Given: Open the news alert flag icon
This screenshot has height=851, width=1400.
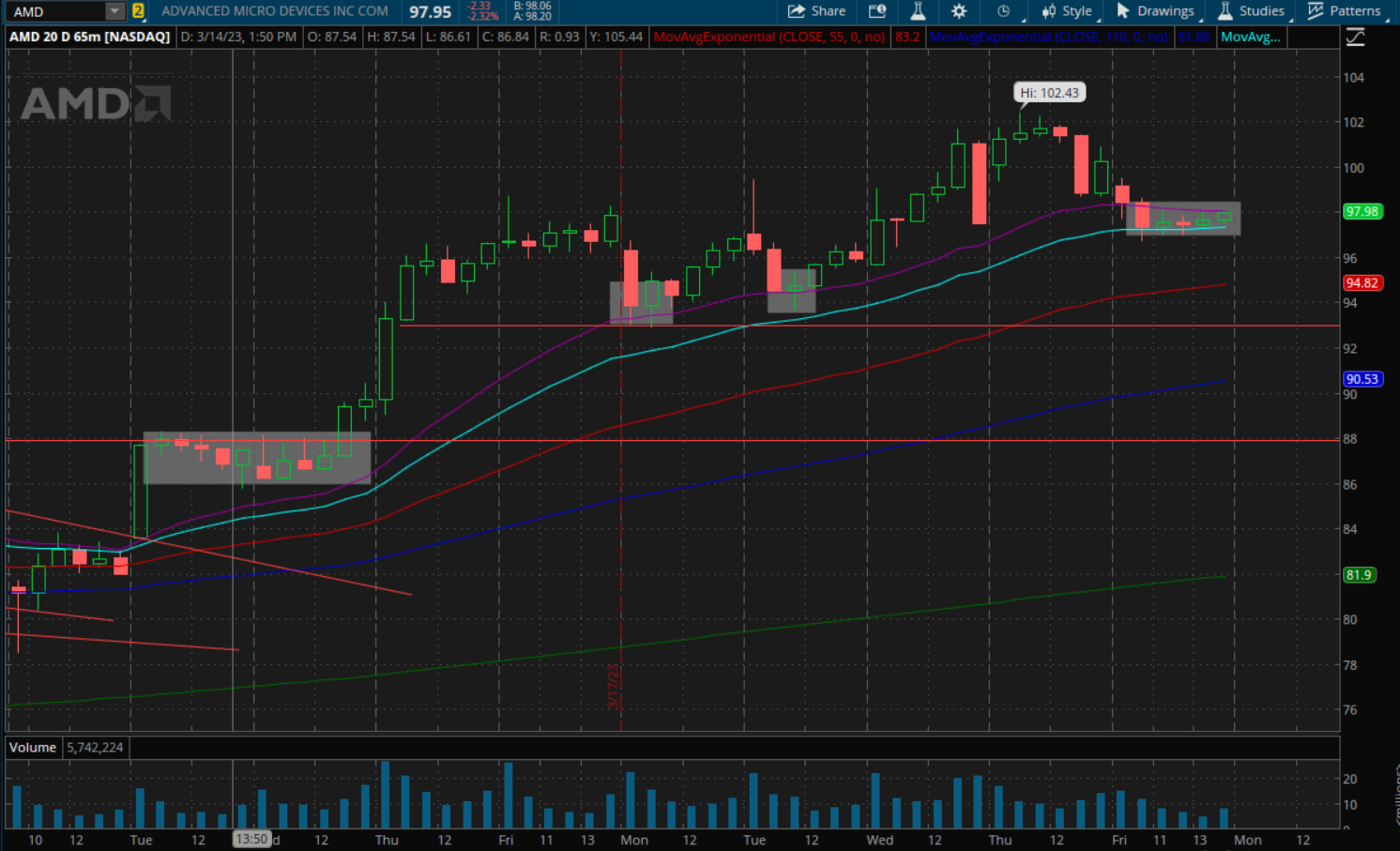Looking at the screenshot, I should [x=877, y=11].
